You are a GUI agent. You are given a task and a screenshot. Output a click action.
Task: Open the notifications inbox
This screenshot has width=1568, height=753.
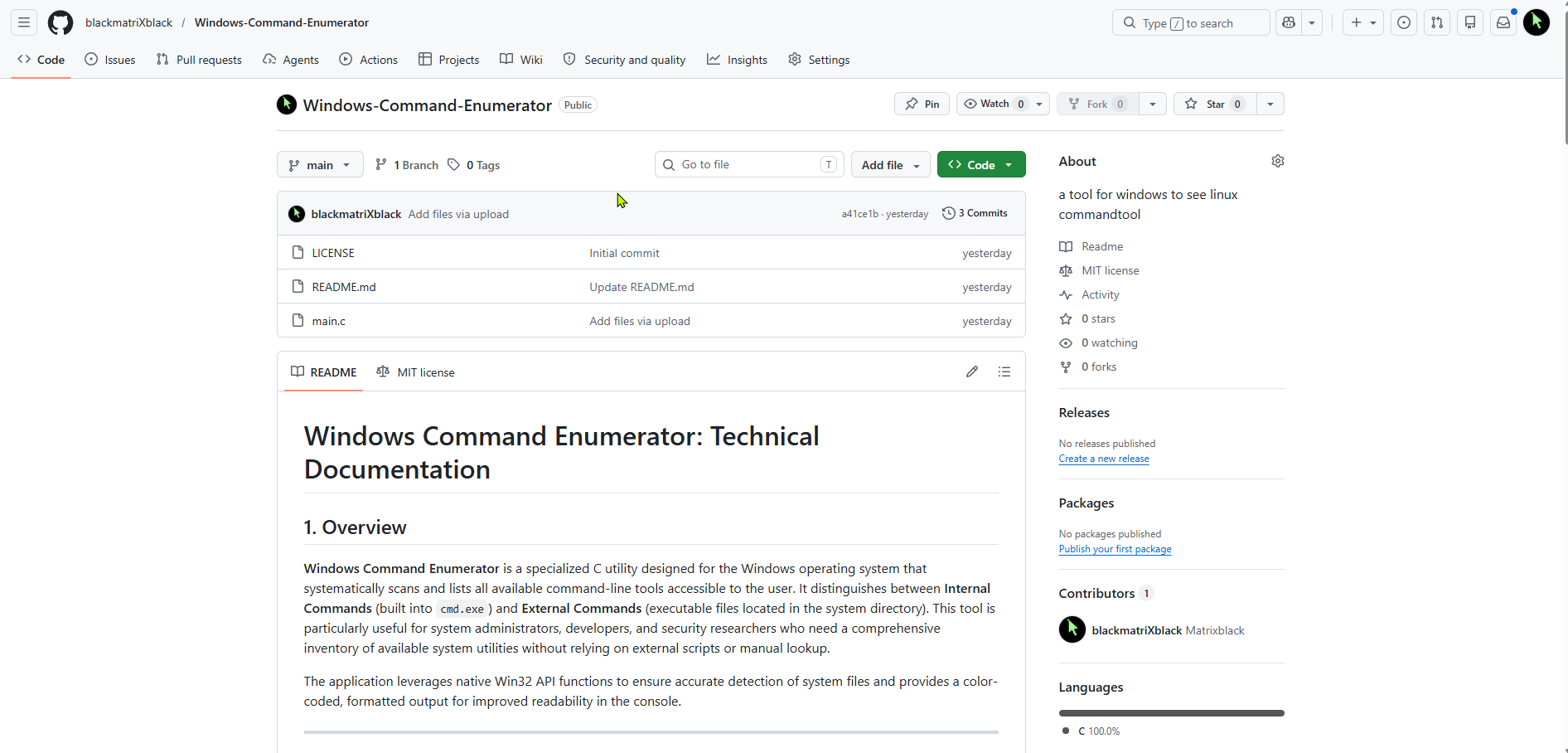coord(1503,22)
